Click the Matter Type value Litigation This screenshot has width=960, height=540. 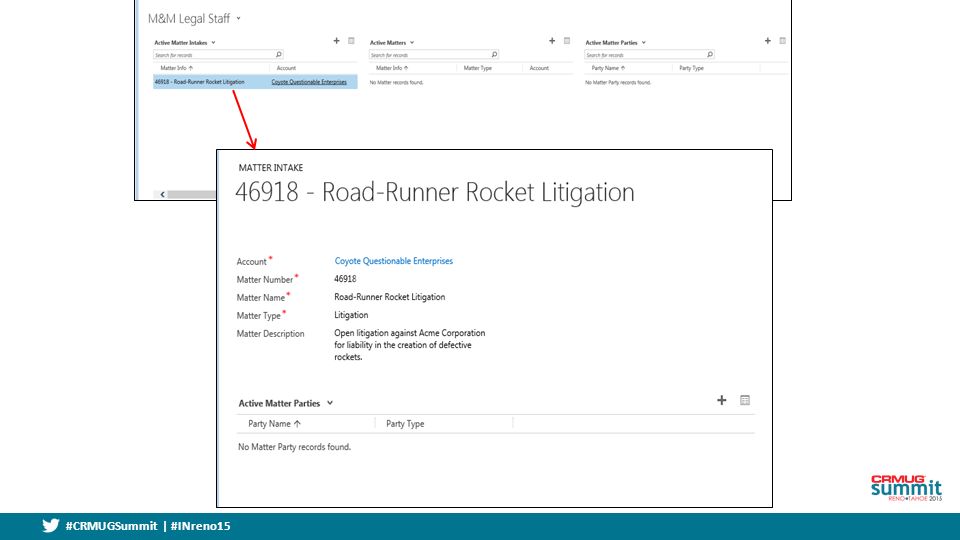point(351,315)
